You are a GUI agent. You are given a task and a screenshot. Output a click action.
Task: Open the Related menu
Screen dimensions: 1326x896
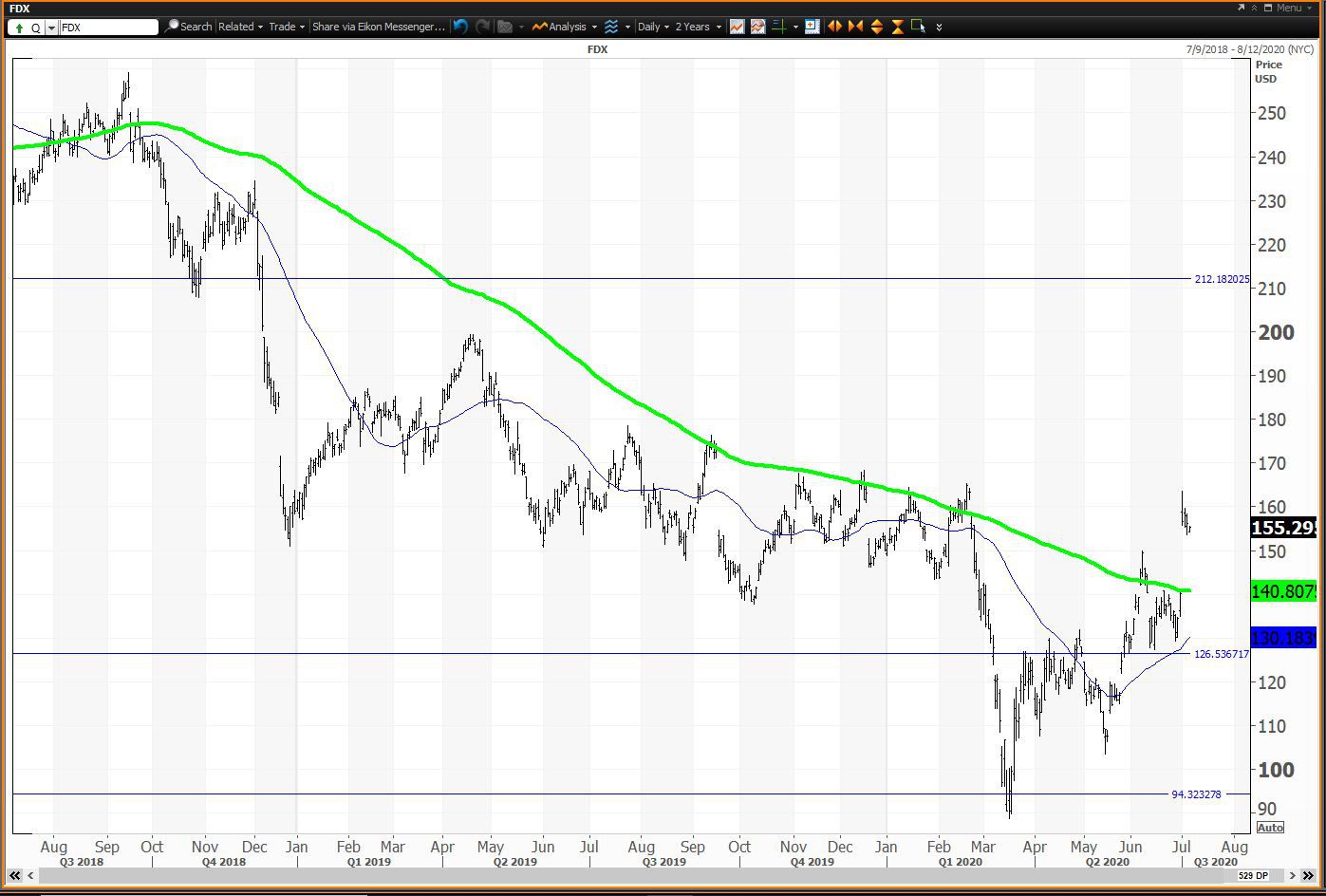241,27
